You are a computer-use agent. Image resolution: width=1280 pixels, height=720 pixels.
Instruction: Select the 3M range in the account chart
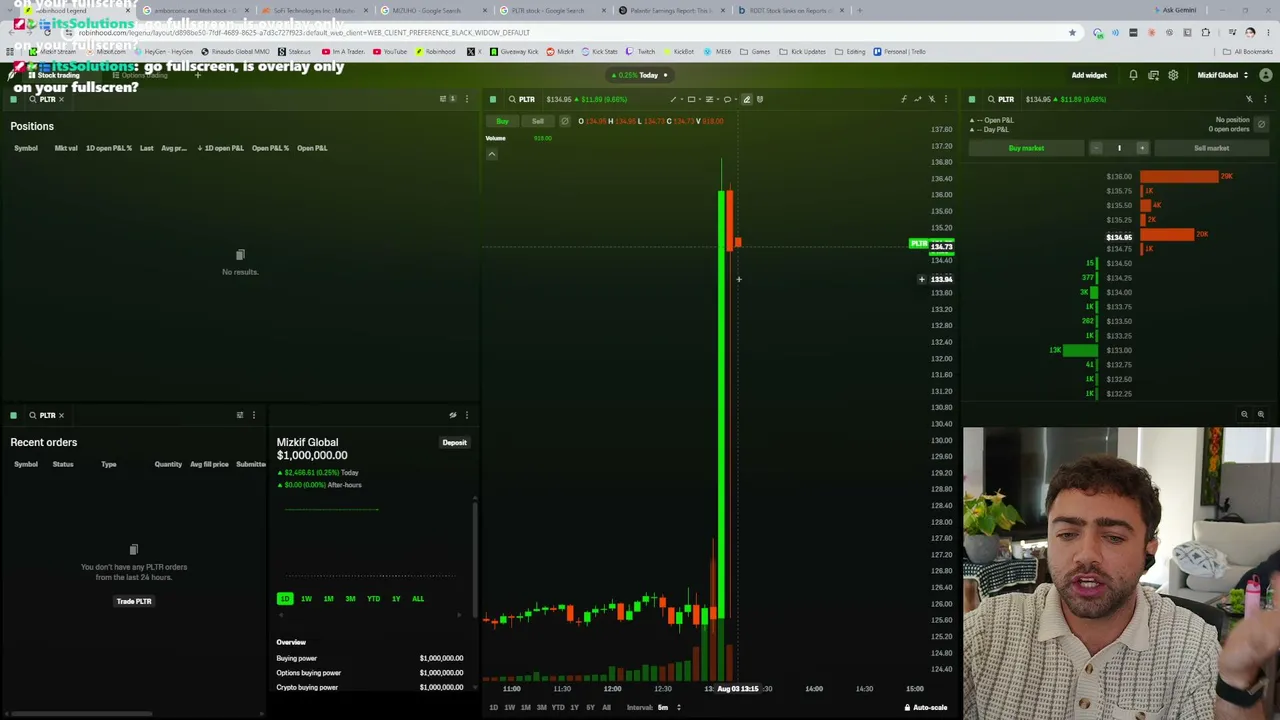coord(350,599)
